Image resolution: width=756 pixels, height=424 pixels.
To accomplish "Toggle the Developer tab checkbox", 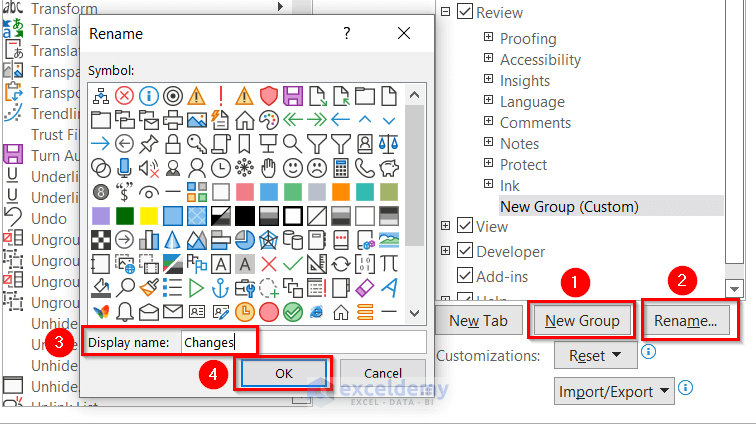I will tap(465, 250).
